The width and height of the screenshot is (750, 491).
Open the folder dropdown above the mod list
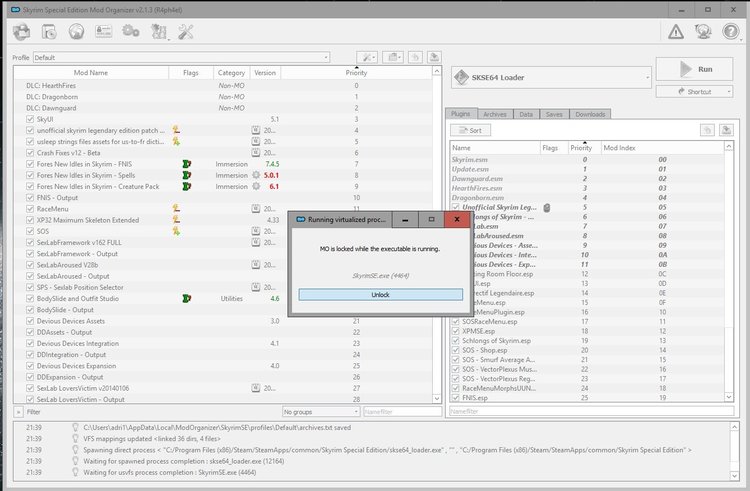tap(393, 57)
